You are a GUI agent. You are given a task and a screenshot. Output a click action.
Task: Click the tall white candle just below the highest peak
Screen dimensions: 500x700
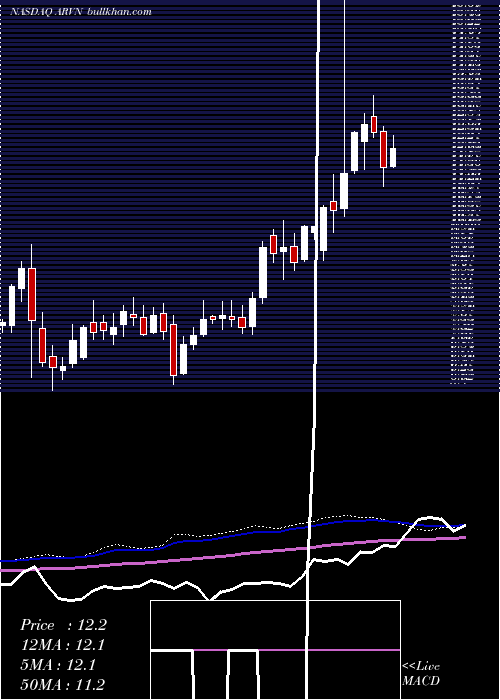(x=354, y=152)
